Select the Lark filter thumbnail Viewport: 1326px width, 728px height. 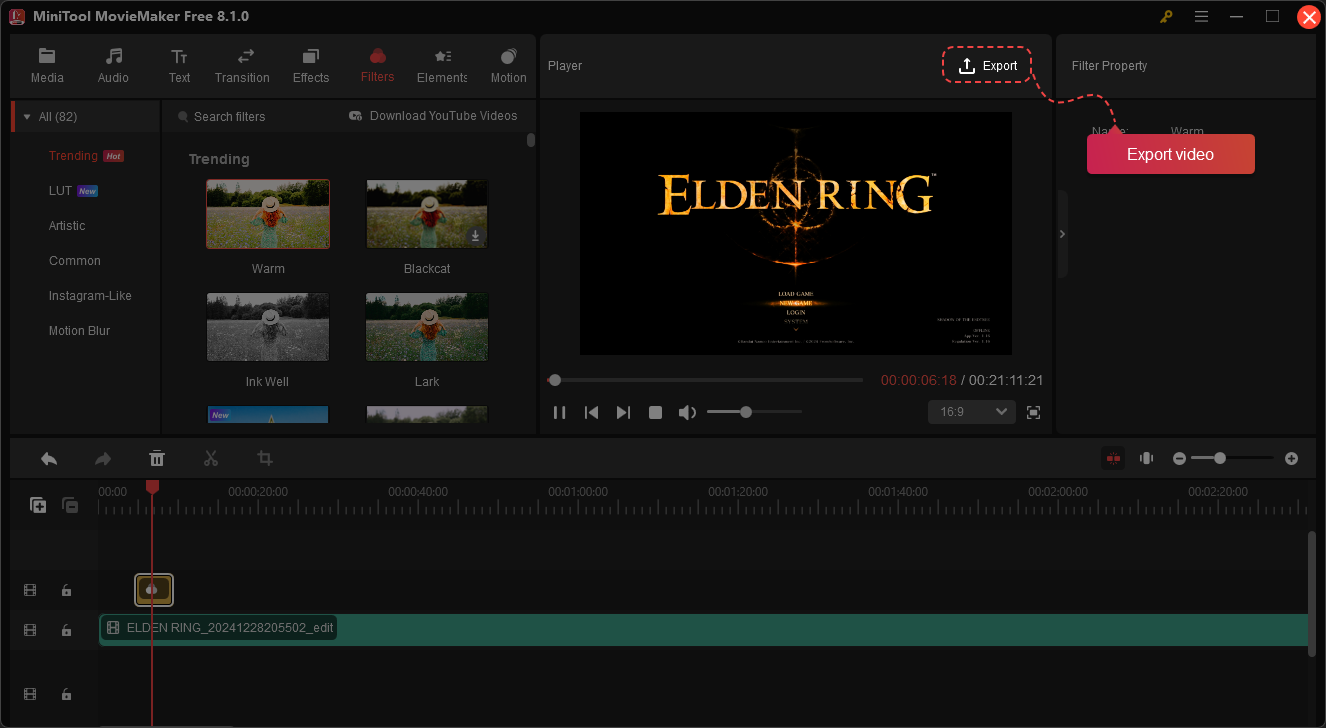pyautogui.click(x=427, y=327)
